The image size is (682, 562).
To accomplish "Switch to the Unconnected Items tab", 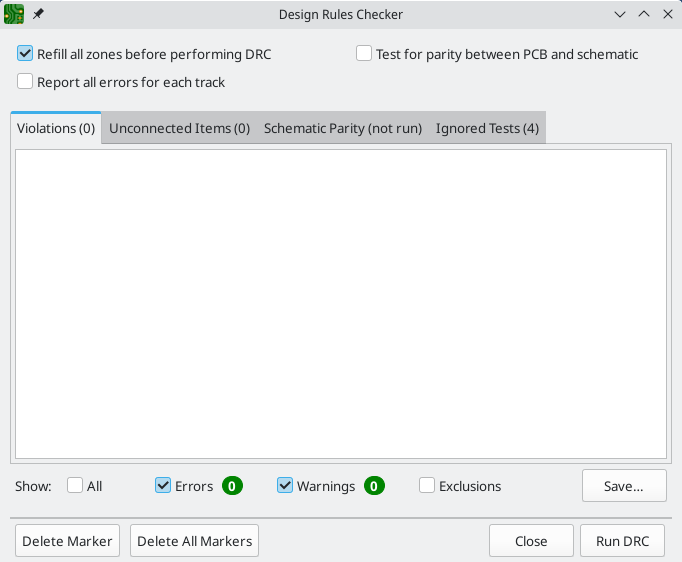I will pyautogui.click(x=179, y=128).
